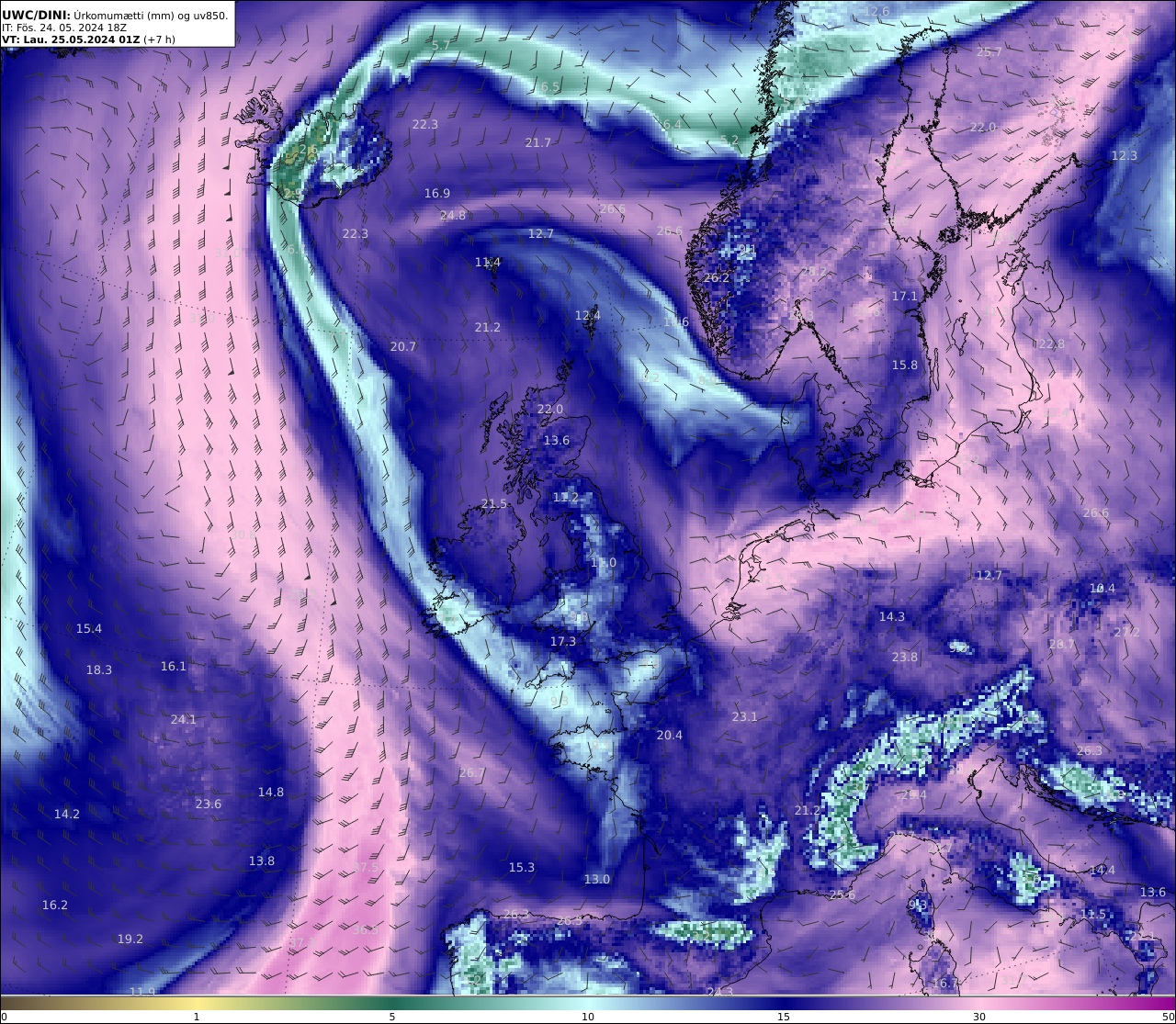Click the 14.3 map value
Screen dimensions: 1176x1024
(x=892, y=616)
